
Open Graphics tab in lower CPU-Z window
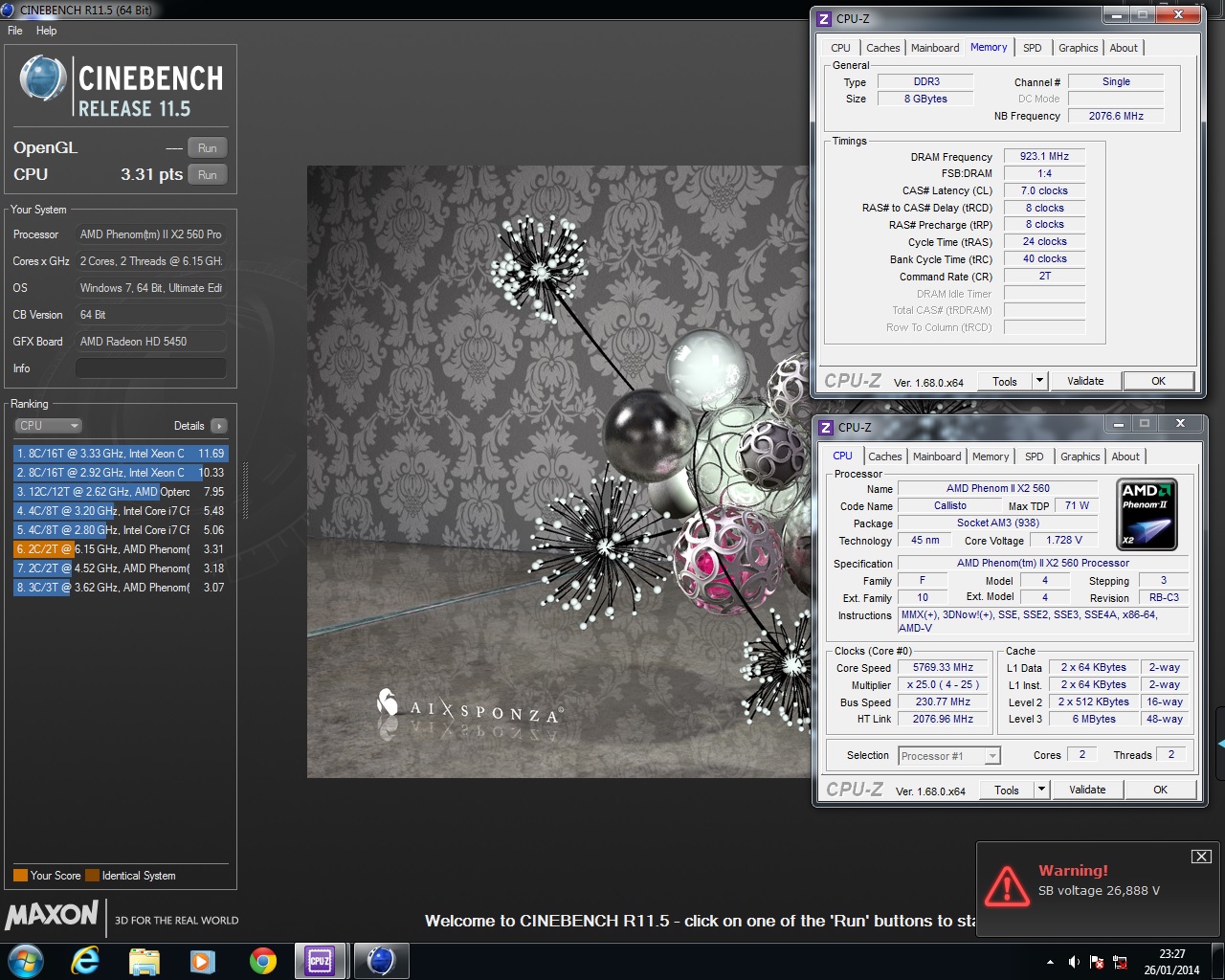click(1080, 457)
